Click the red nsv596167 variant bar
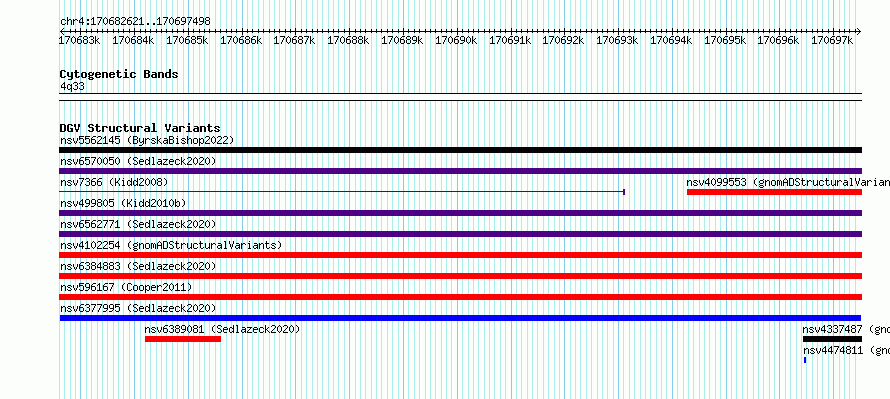 [460, 297]
